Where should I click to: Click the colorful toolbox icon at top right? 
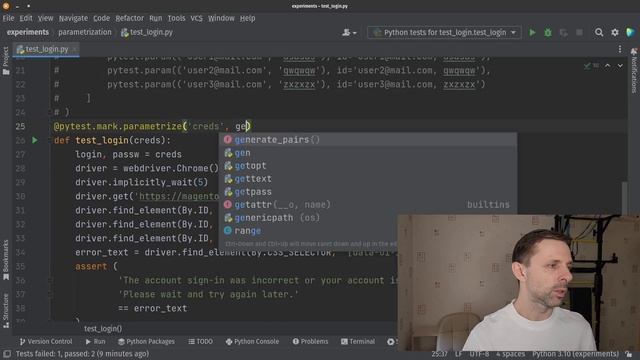(631, 32)
